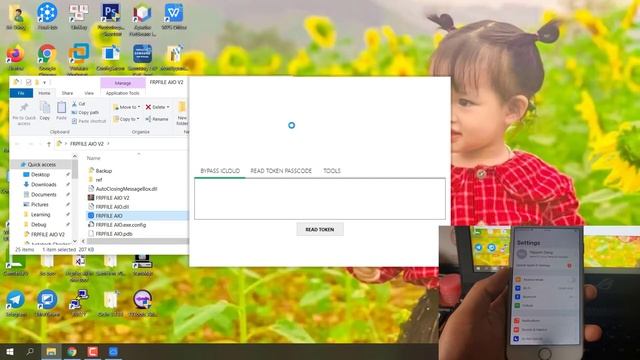
Task: Click navigation pane scroll up arrow
Action: [x=75, y=156]
